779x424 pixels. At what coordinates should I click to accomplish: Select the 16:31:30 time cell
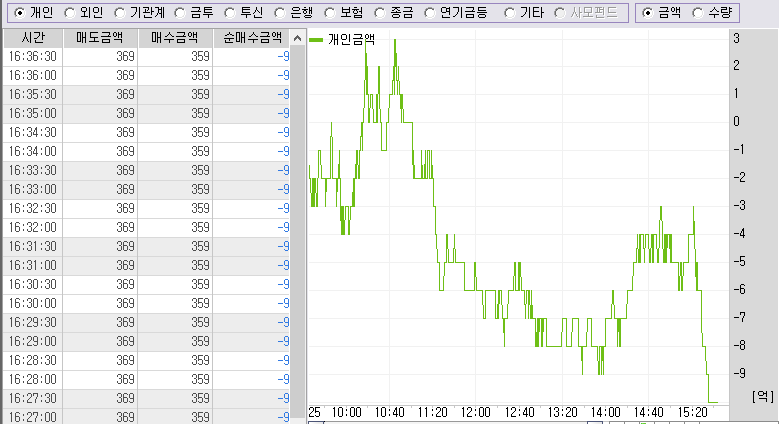tap(33, 247)
